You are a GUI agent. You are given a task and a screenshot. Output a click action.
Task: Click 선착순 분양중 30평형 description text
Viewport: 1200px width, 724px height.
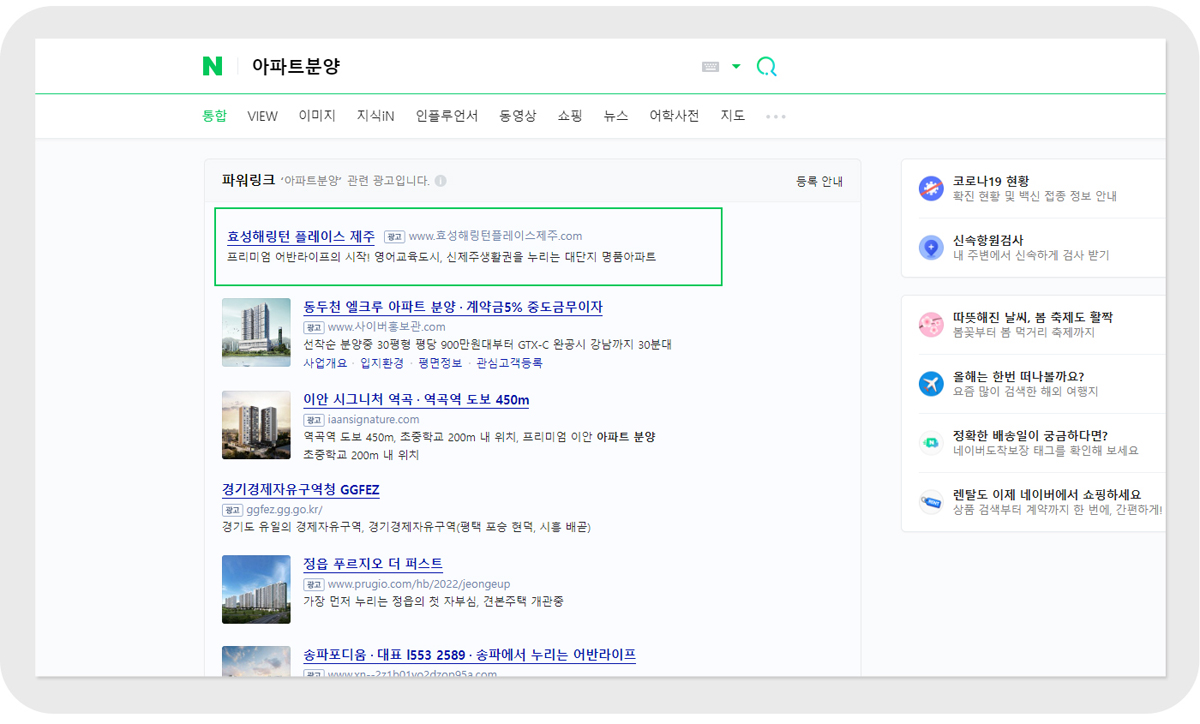tap(487, 345)
